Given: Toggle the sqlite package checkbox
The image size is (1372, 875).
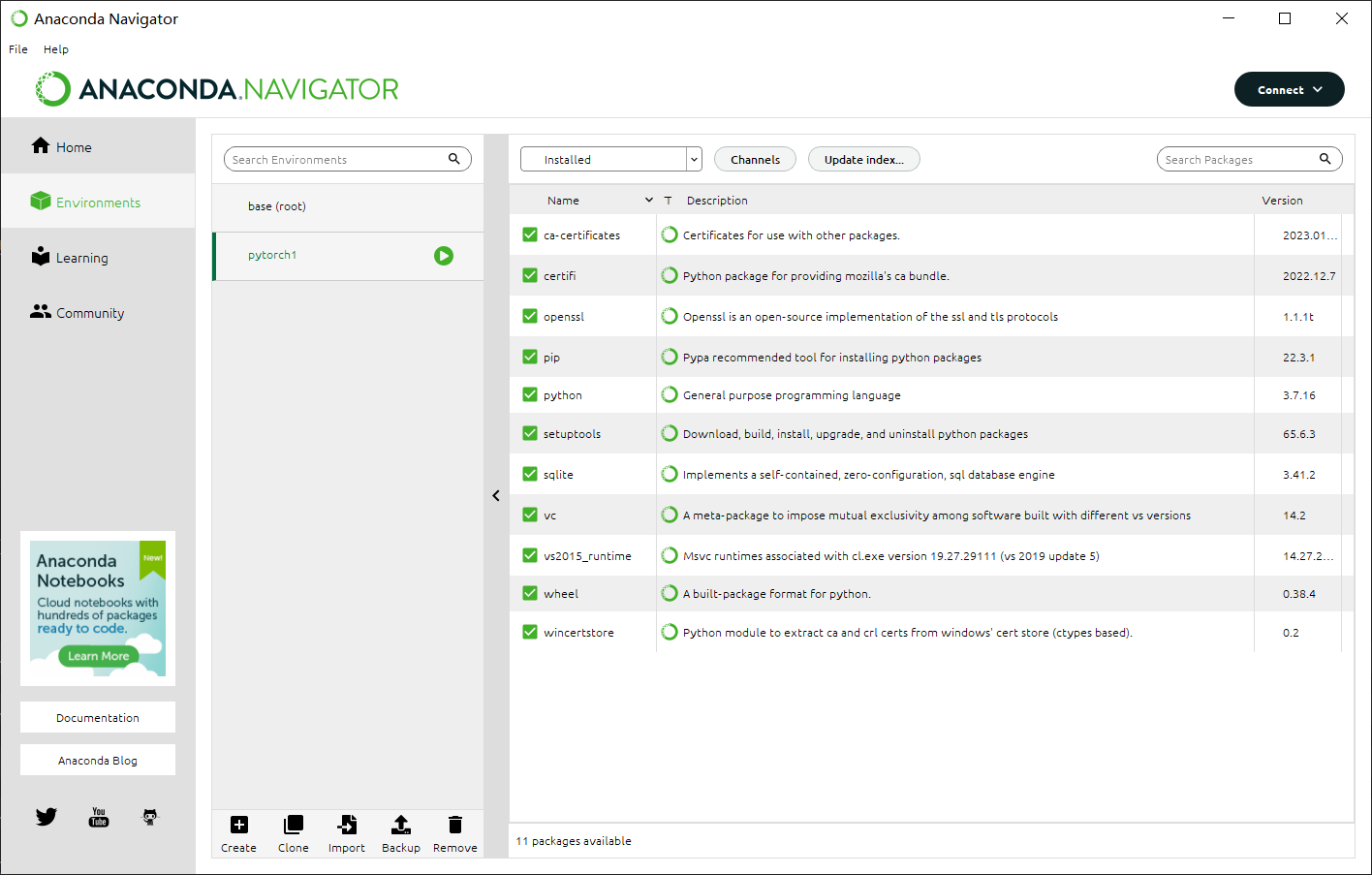Looking at the screenshot, I should pyautogui.click(x=530, y=474).
